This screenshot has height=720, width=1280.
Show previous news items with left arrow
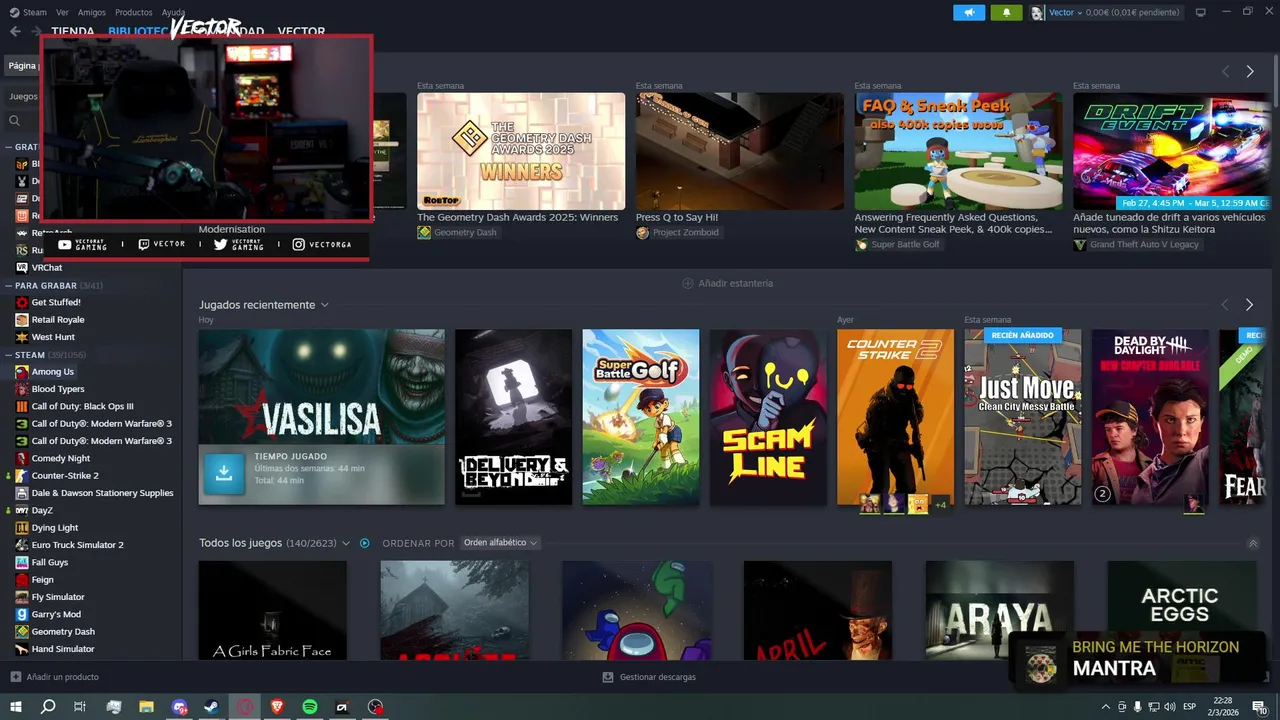[x=1225, y=71]
